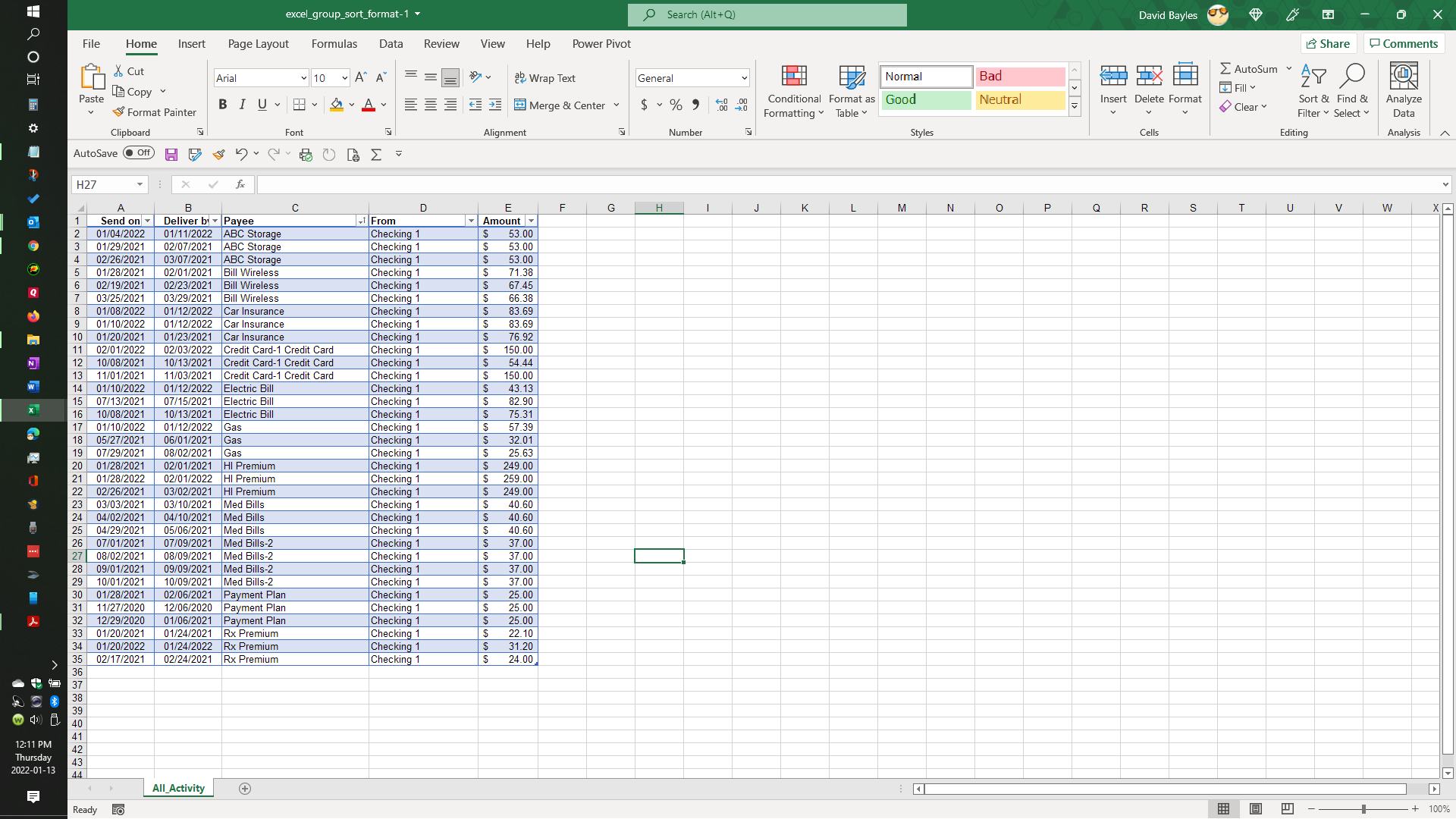Image resolution: width=1456 pixels, height=819 pixels.
Task: Expand the Font name combo box
Action: (x=303, y=78)
